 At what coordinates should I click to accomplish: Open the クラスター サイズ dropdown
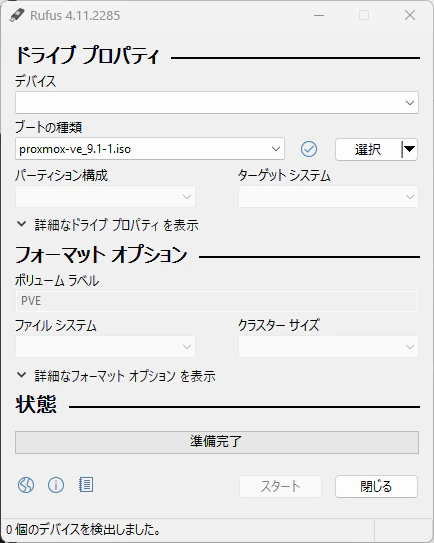coord(328,346)
